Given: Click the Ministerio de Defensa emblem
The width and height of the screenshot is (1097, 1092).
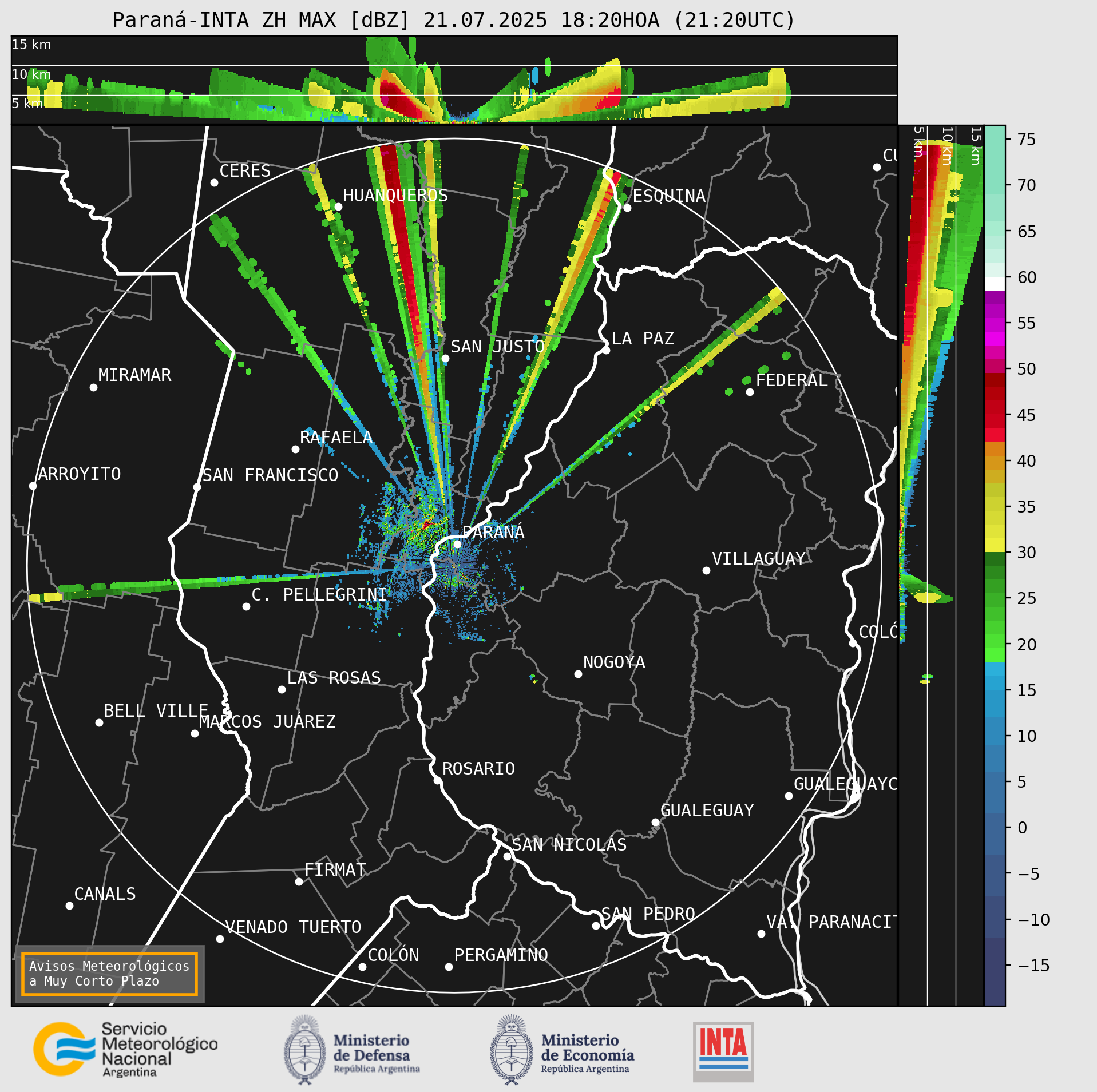Looking at the screenshot, I should click(x=304, y=1050).
